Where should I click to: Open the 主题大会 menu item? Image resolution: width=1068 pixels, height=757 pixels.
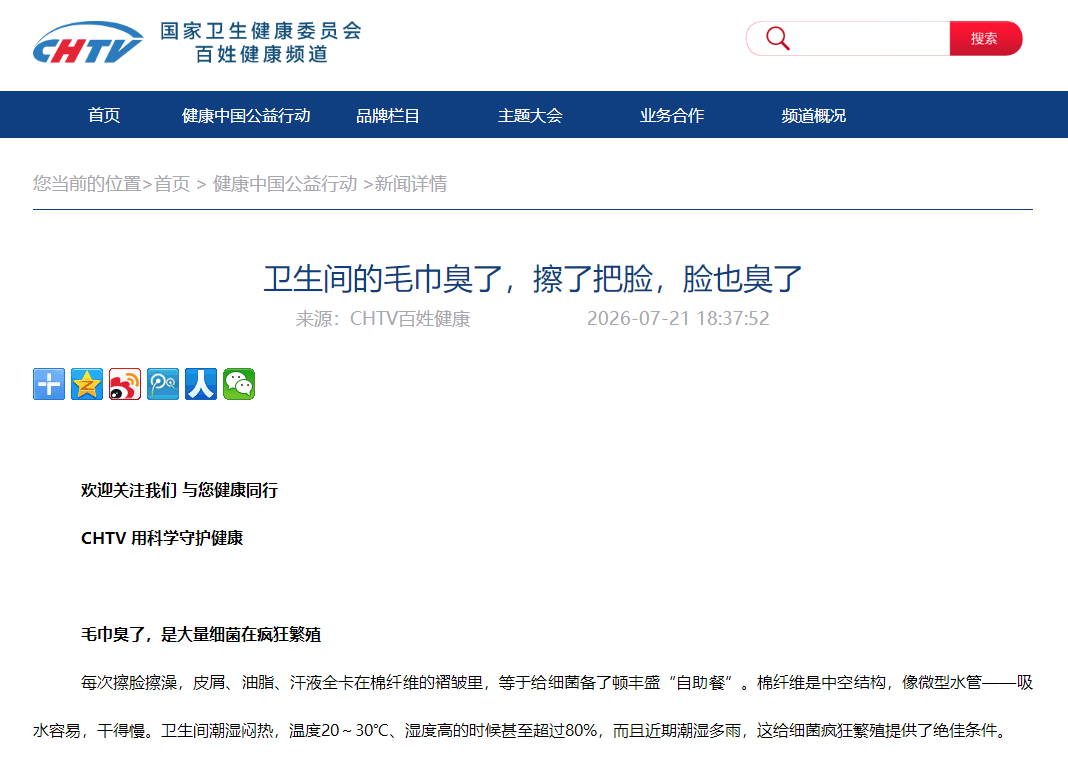coord(530,115)
